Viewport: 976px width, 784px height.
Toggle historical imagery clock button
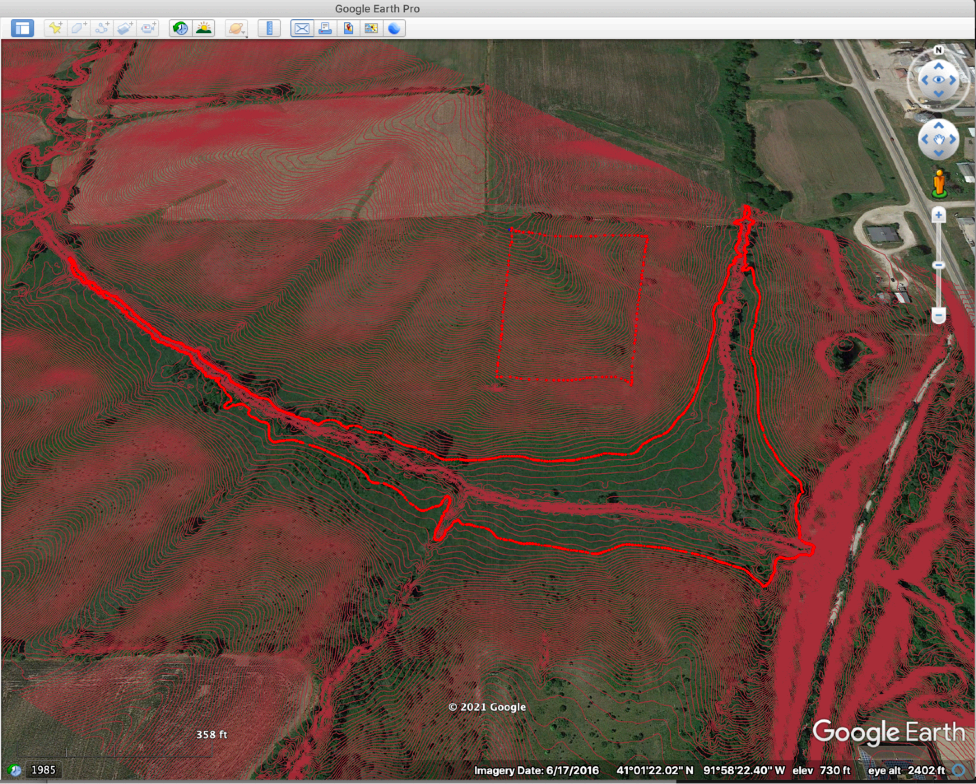click(x=180, y=28)
